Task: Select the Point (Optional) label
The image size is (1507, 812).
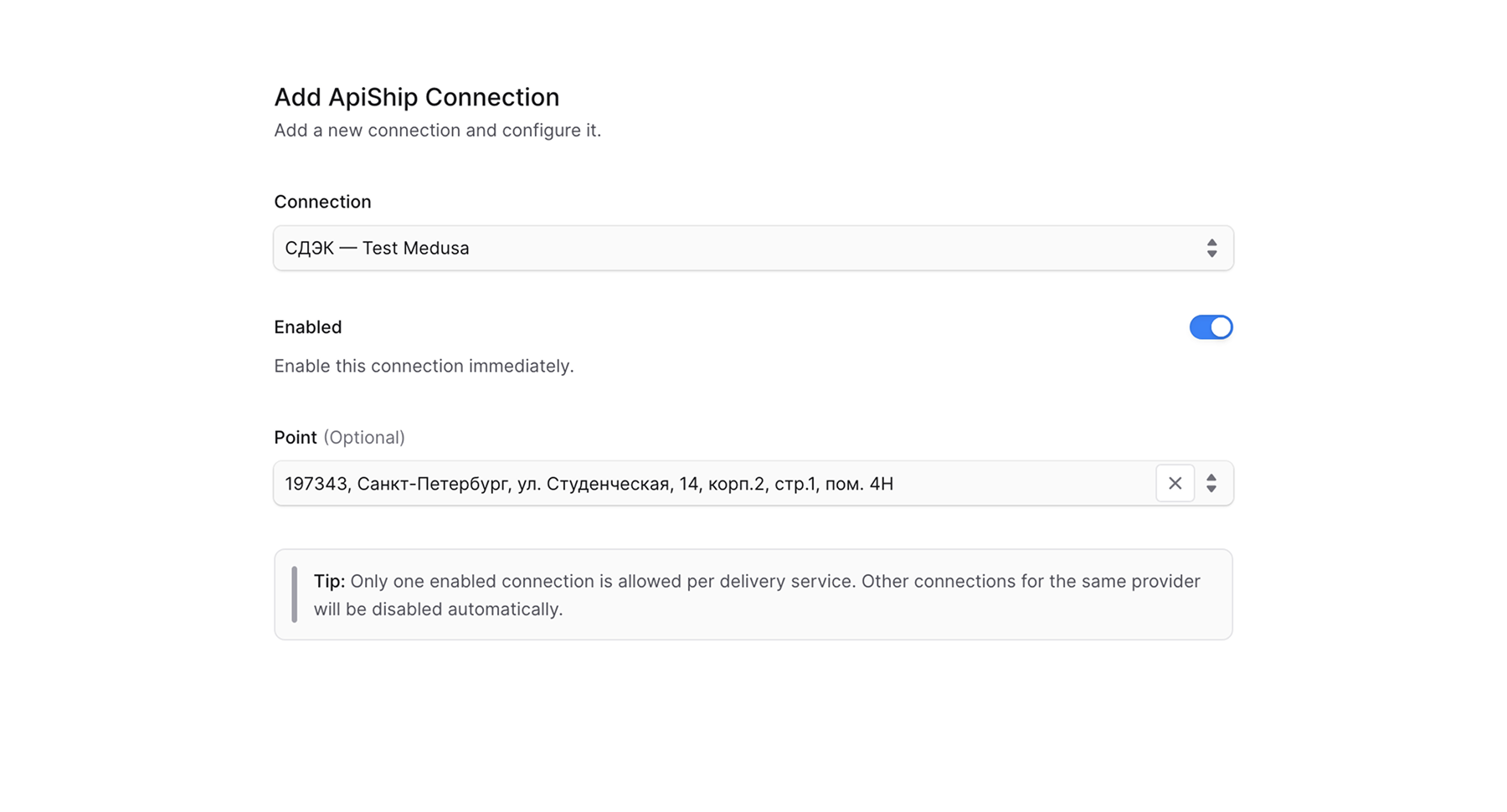Action: [338, 437]
